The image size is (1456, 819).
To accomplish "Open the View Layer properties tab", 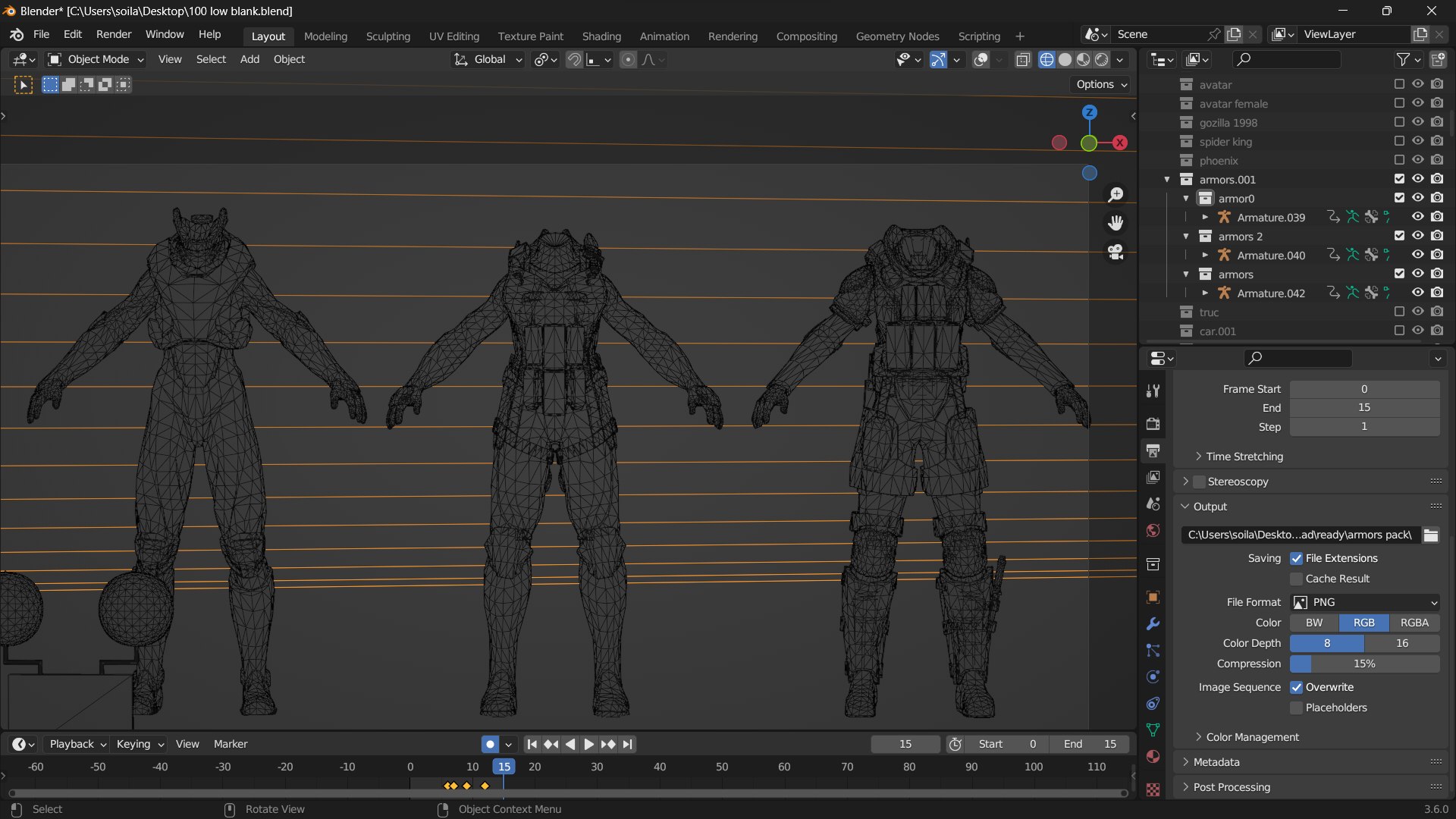I will click(x=1153, y=477).
